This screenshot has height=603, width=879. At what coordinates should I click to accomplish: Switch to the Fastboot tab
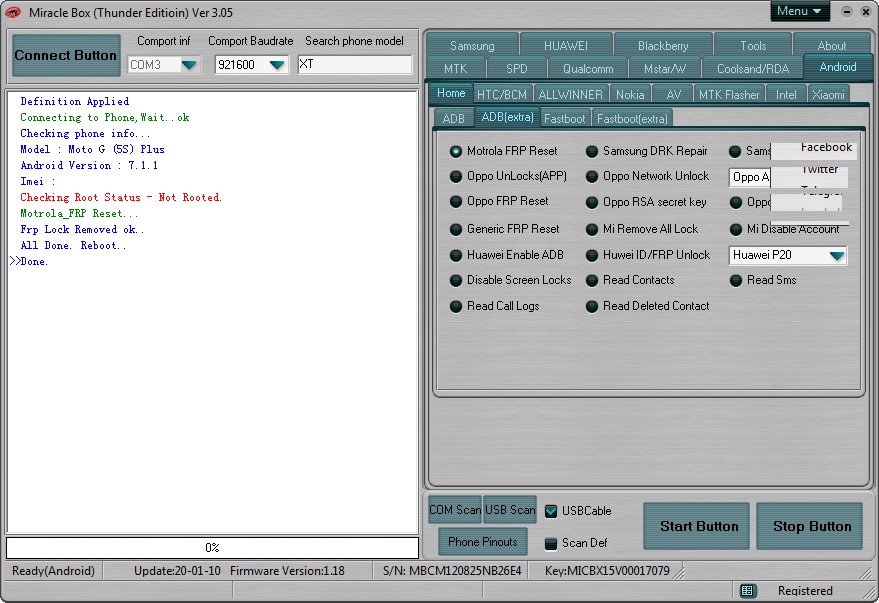click(x=564, y=119)
